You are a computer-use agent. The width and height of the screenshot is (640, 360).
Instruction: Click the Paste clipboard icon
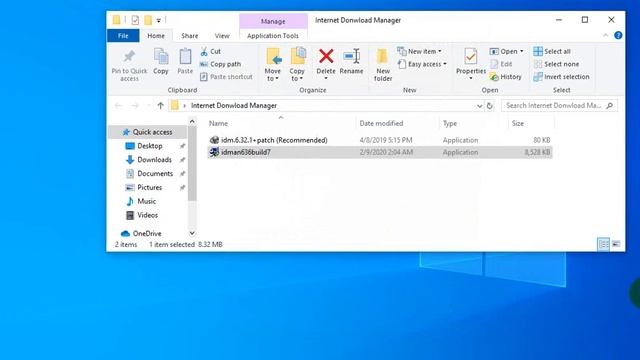tap(185, 56)
